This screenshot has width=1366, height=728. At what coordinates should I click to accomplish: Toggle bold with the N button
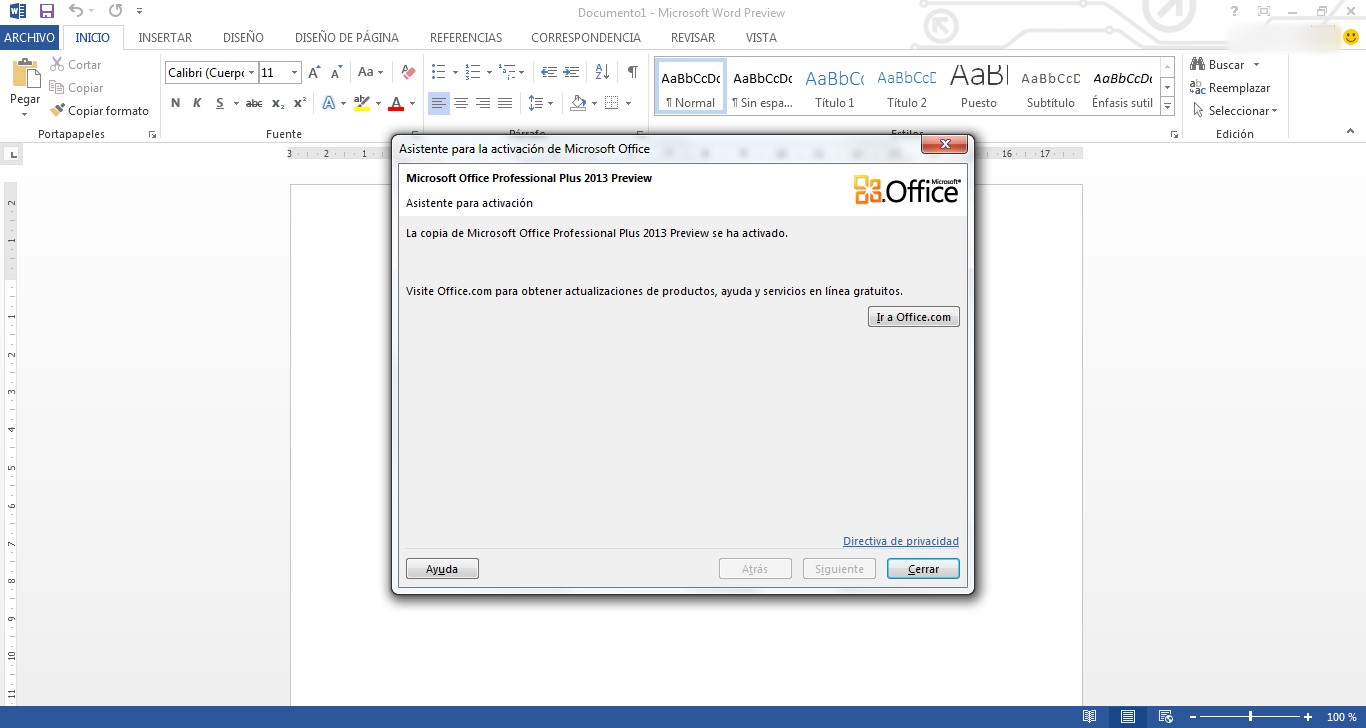click(176, 103)
